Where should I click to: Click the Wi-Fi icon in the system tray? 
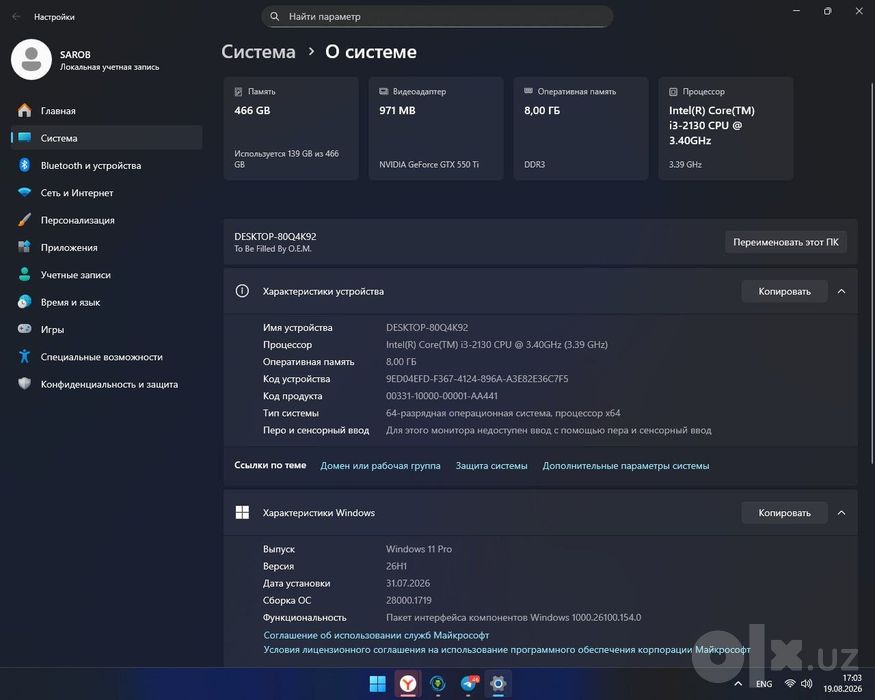(790, 684)
